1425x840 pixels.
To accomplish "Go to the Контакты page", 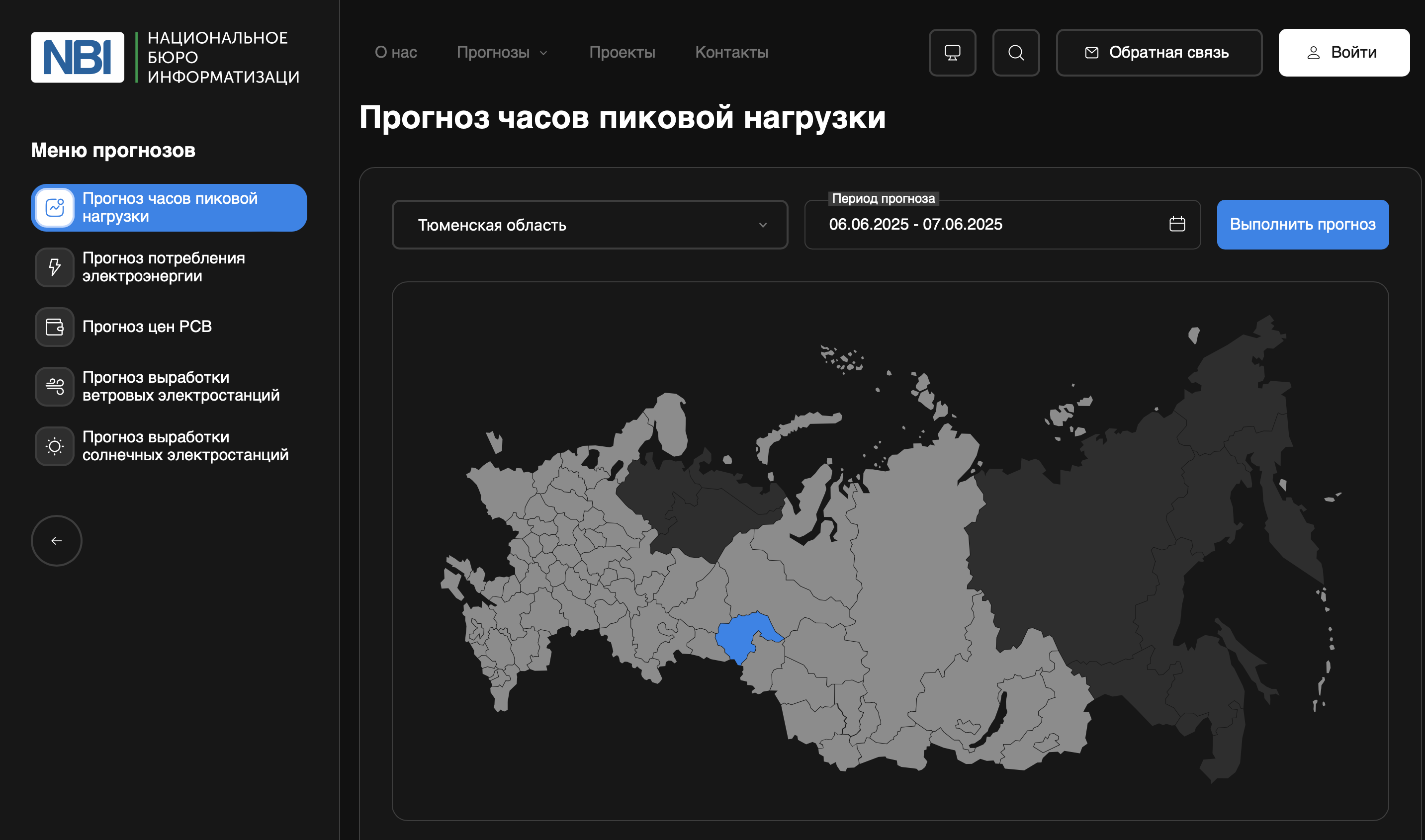I will [x=731, y=53].
